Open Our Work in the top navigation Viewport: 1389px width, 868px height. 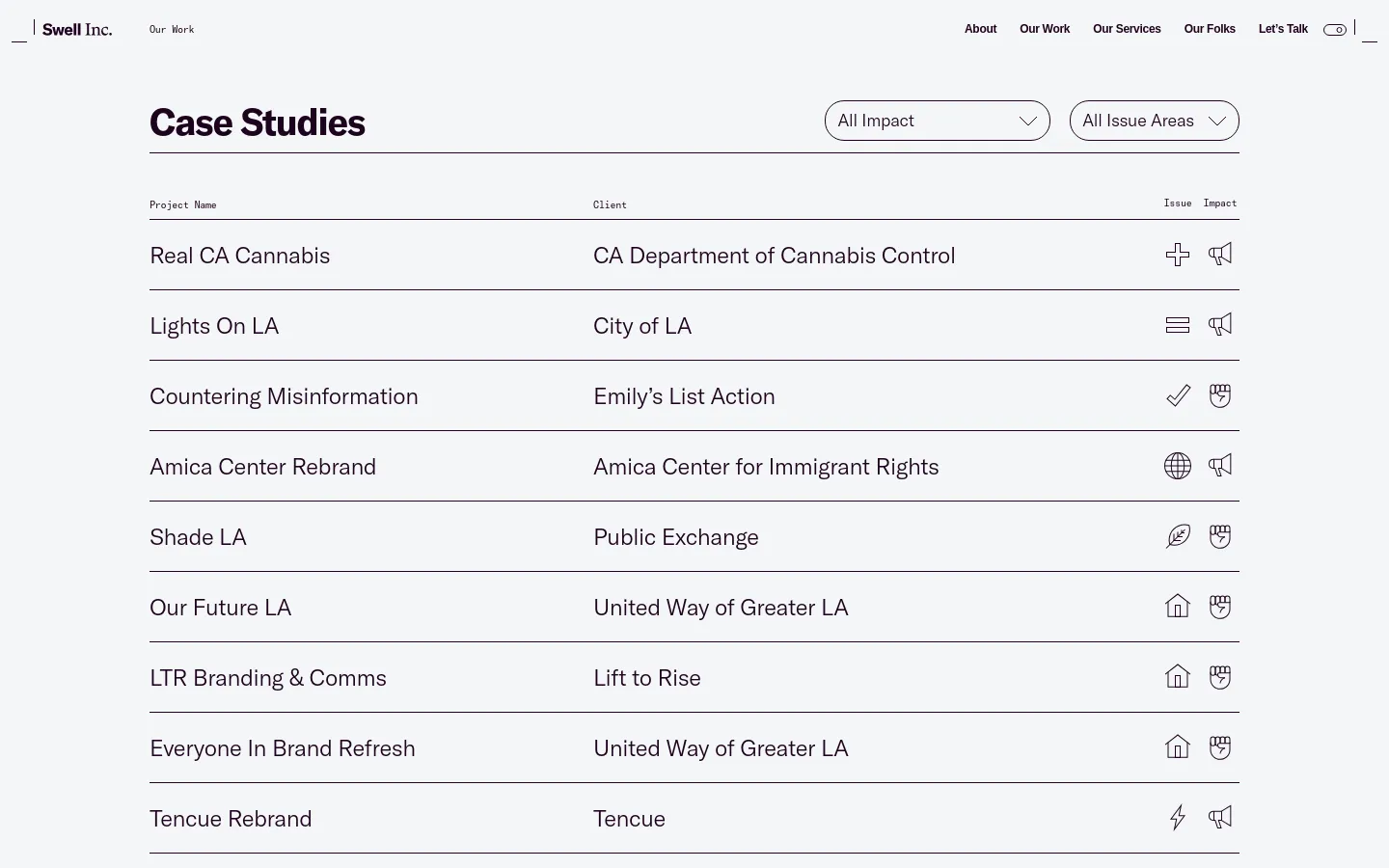(x=1045, y=29)
